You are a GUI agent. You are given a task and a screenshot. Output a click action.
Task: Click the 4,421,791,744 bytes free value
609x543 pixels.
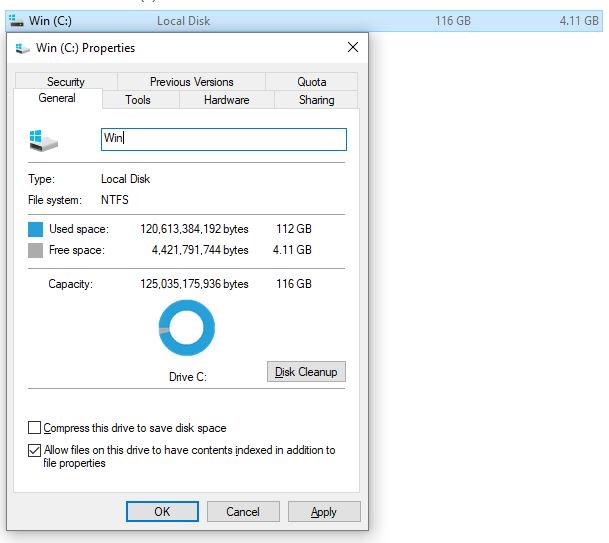(200, 250)
